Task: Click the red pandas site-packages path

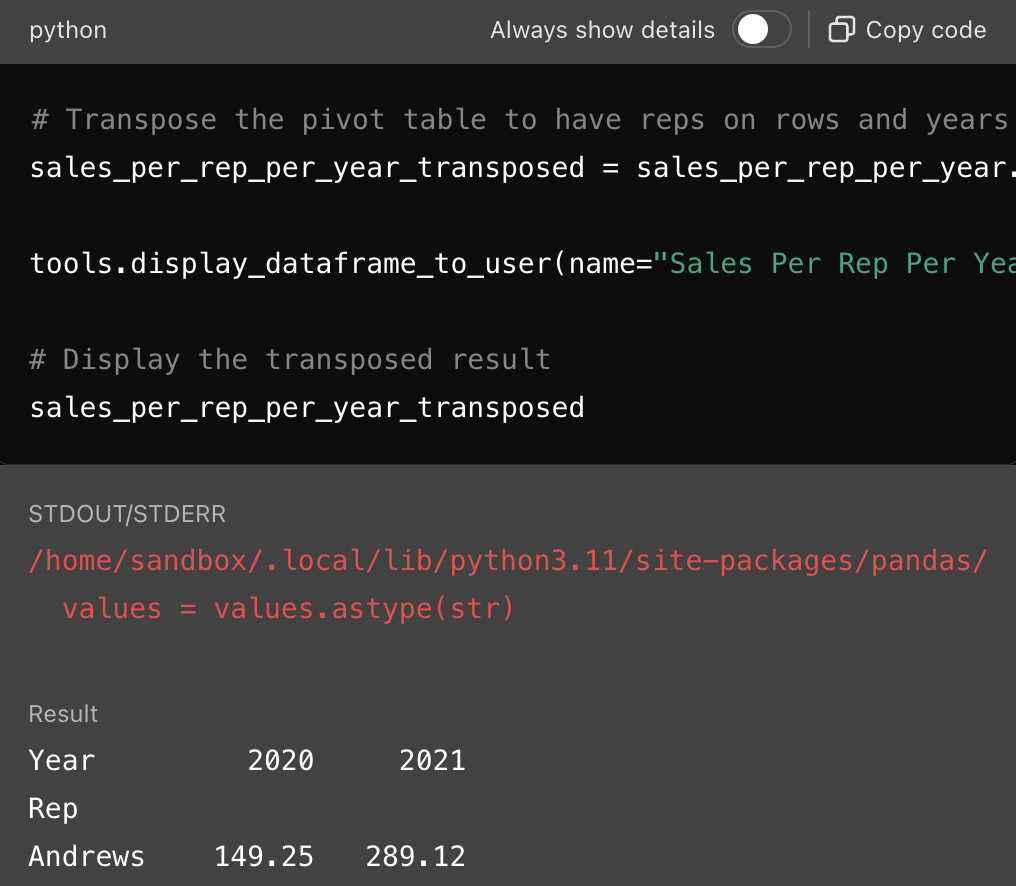Action: pos(508,561)
